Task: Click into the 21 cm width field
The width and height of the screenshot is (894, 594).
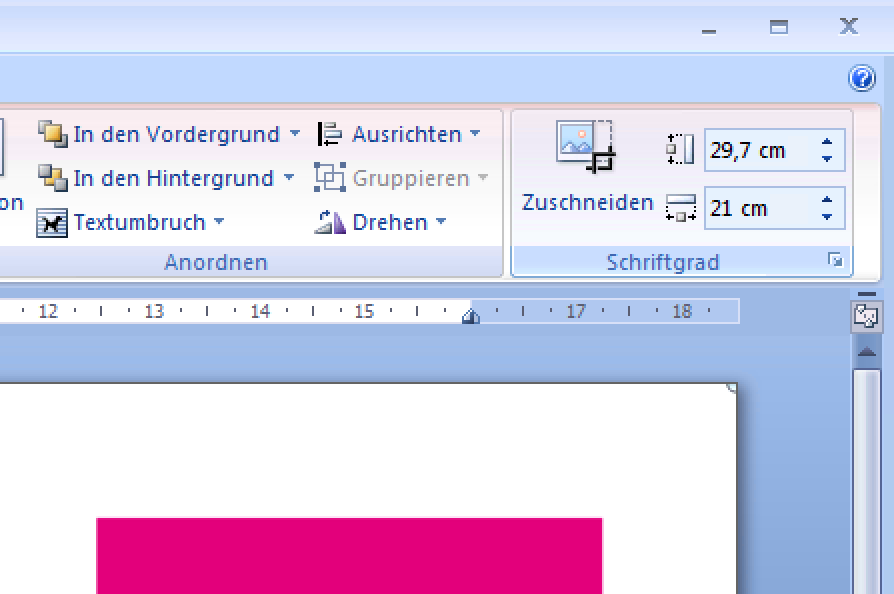Action: (756, 209)
